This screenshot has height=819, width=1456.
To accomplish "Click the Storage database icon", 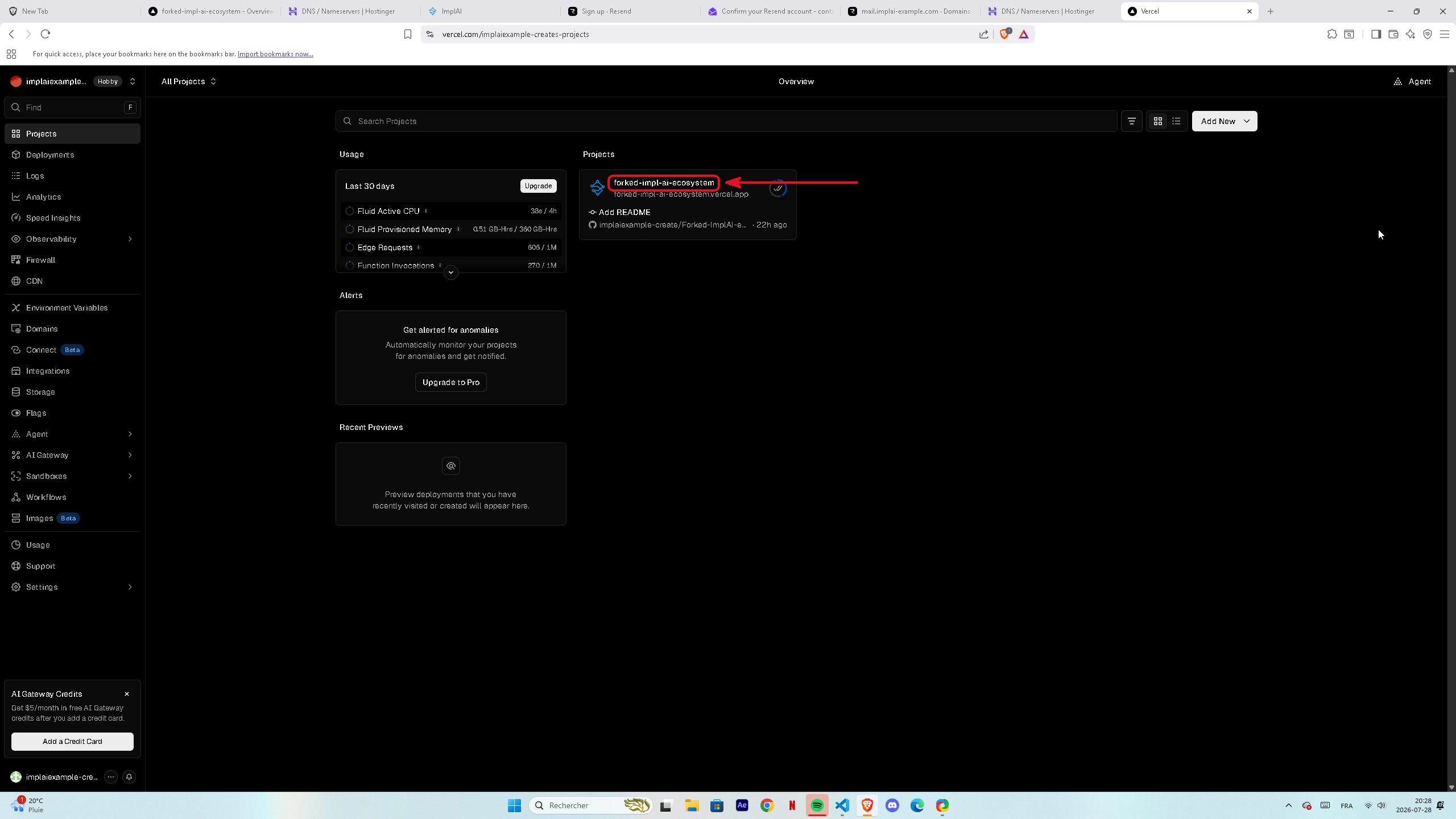I will click(x=16, y=392).
